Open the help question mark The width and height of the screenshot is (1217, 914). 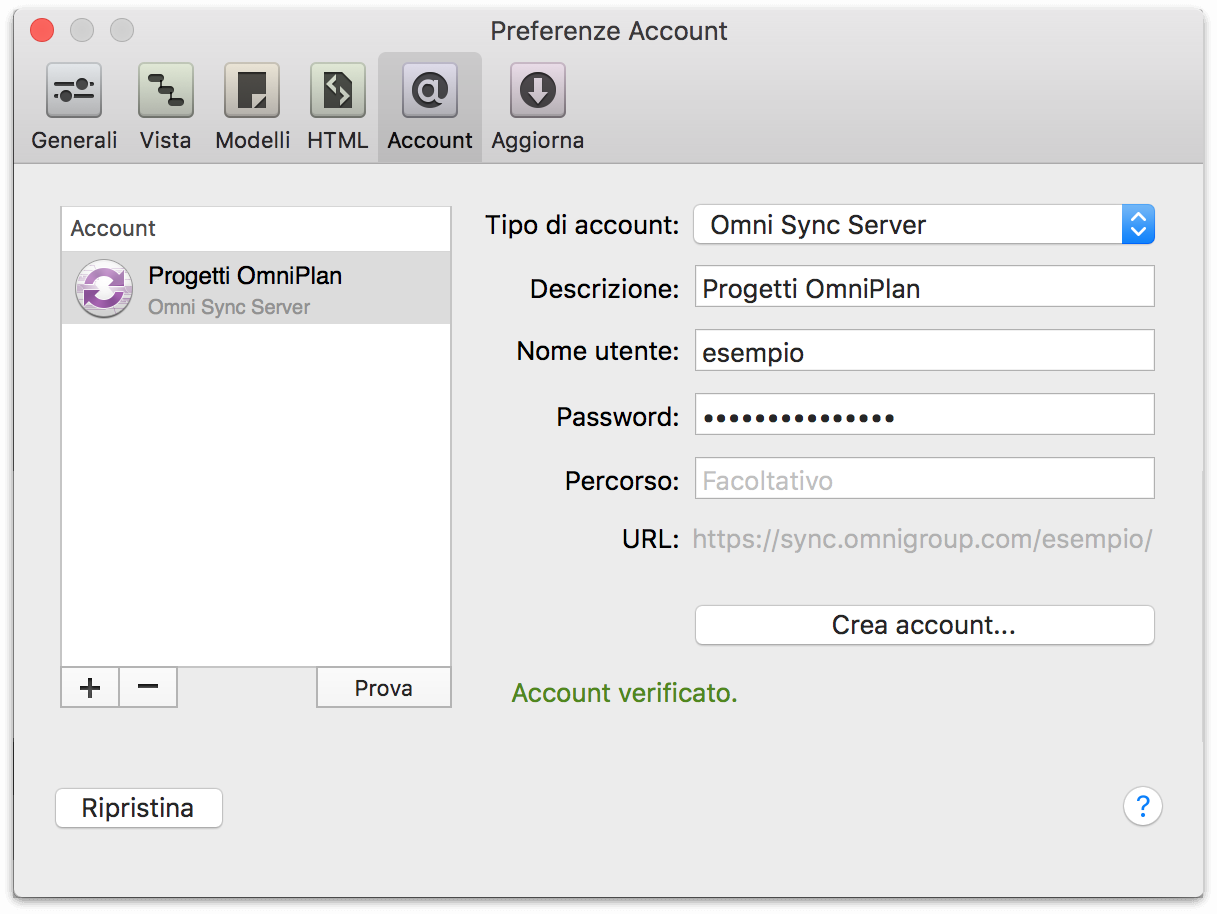1143,806
